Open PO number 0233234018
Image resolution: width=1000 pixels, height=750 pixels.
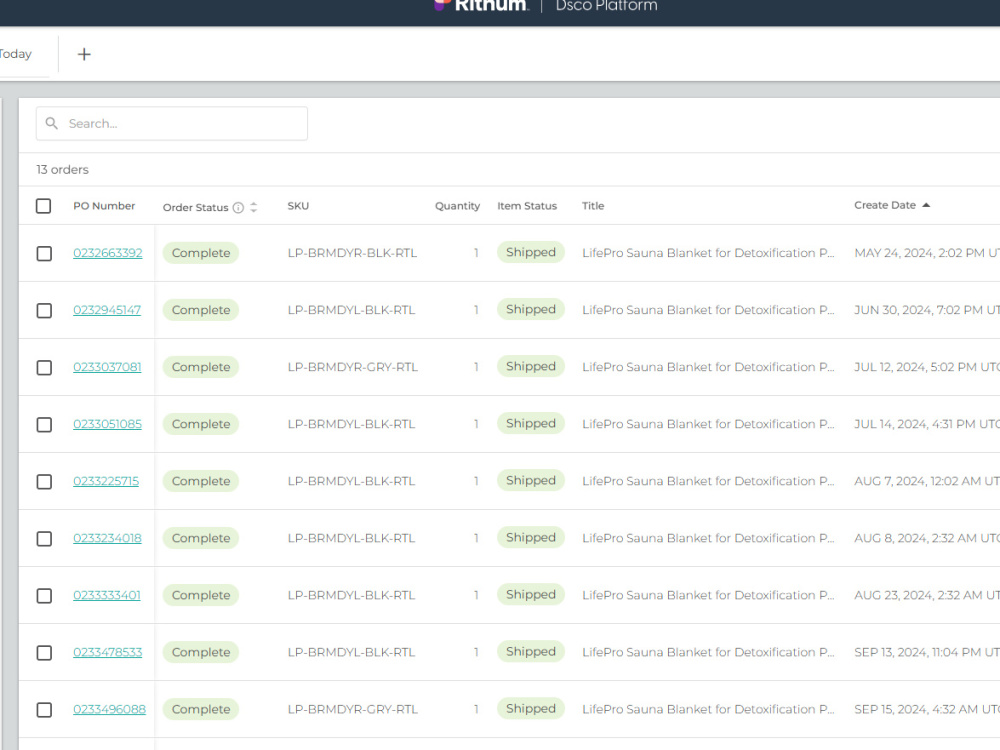(107, 538)
